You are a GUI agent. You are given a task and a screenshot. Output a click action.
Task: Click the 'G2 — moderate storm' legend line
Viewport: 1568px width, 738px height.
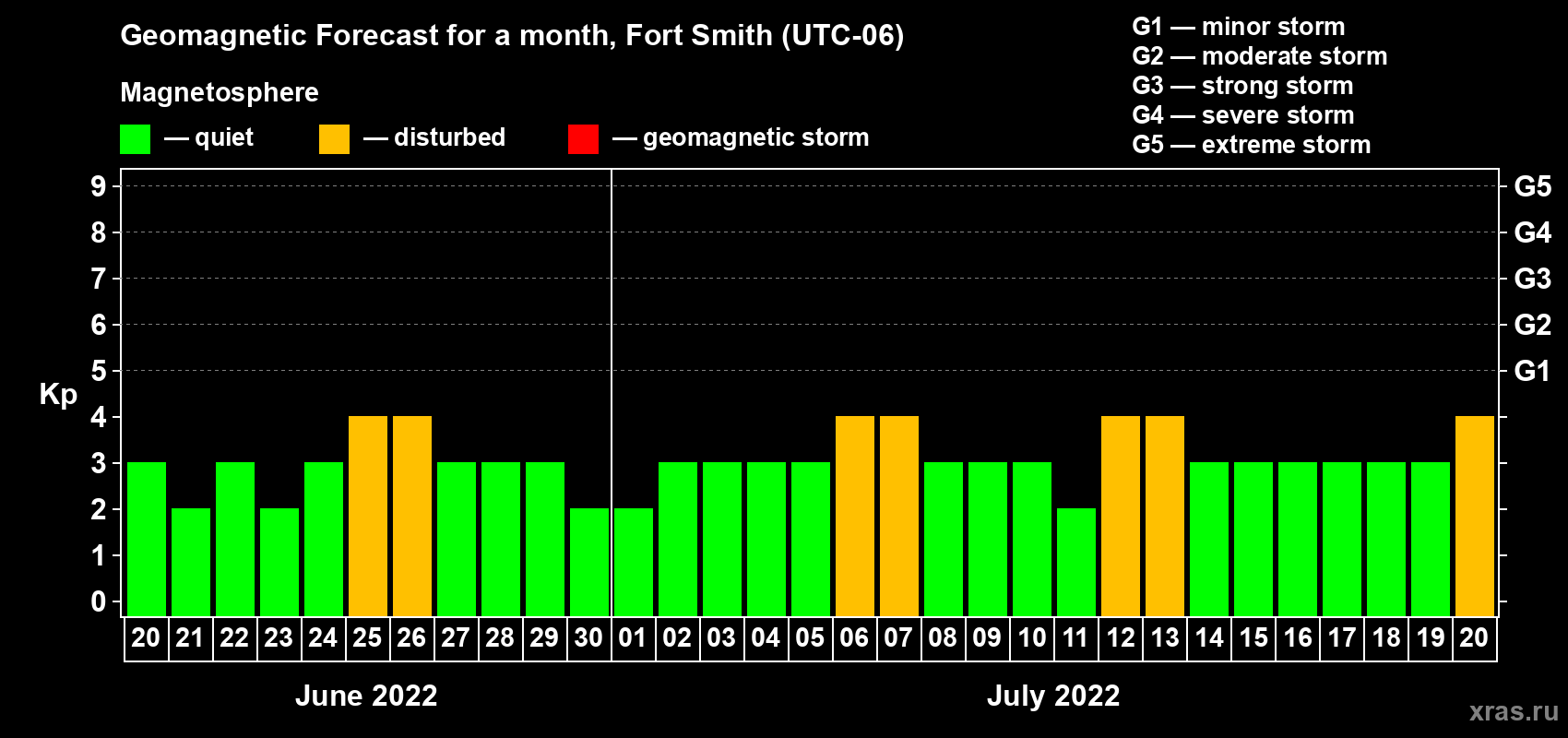[1260, 56]
